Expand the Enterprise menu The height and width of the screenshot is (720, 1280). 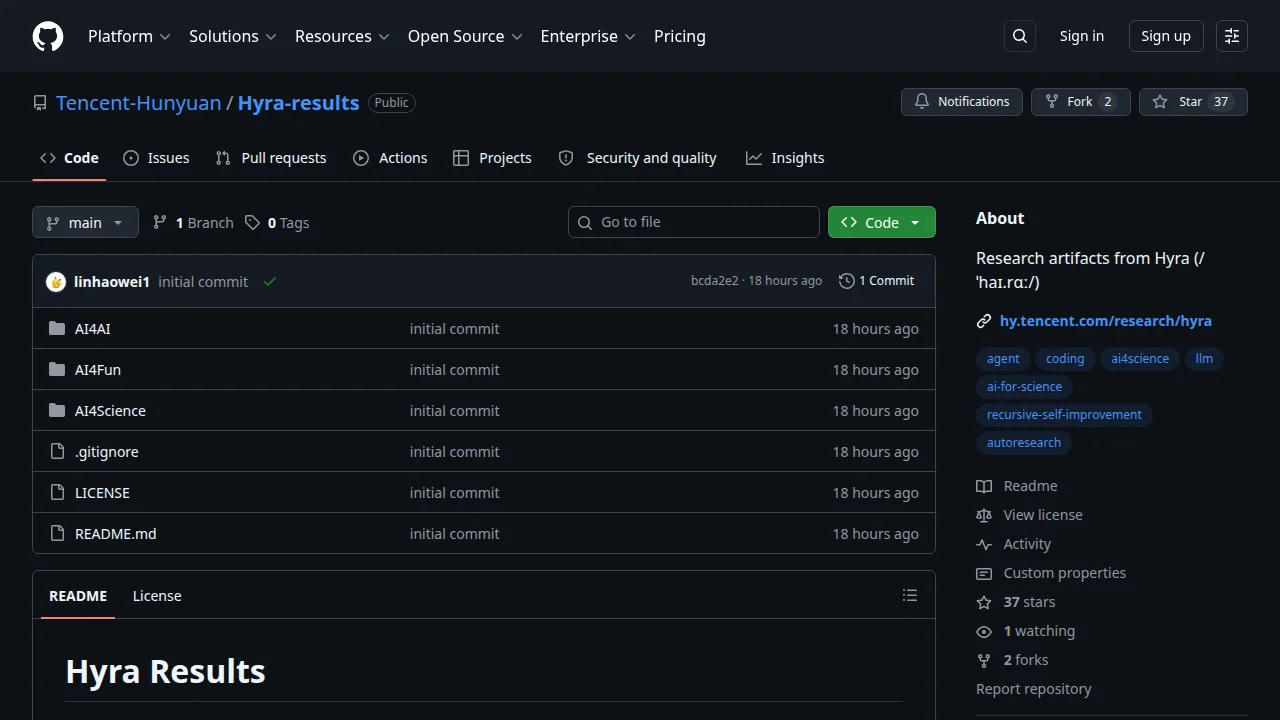[x=588, y=36]
